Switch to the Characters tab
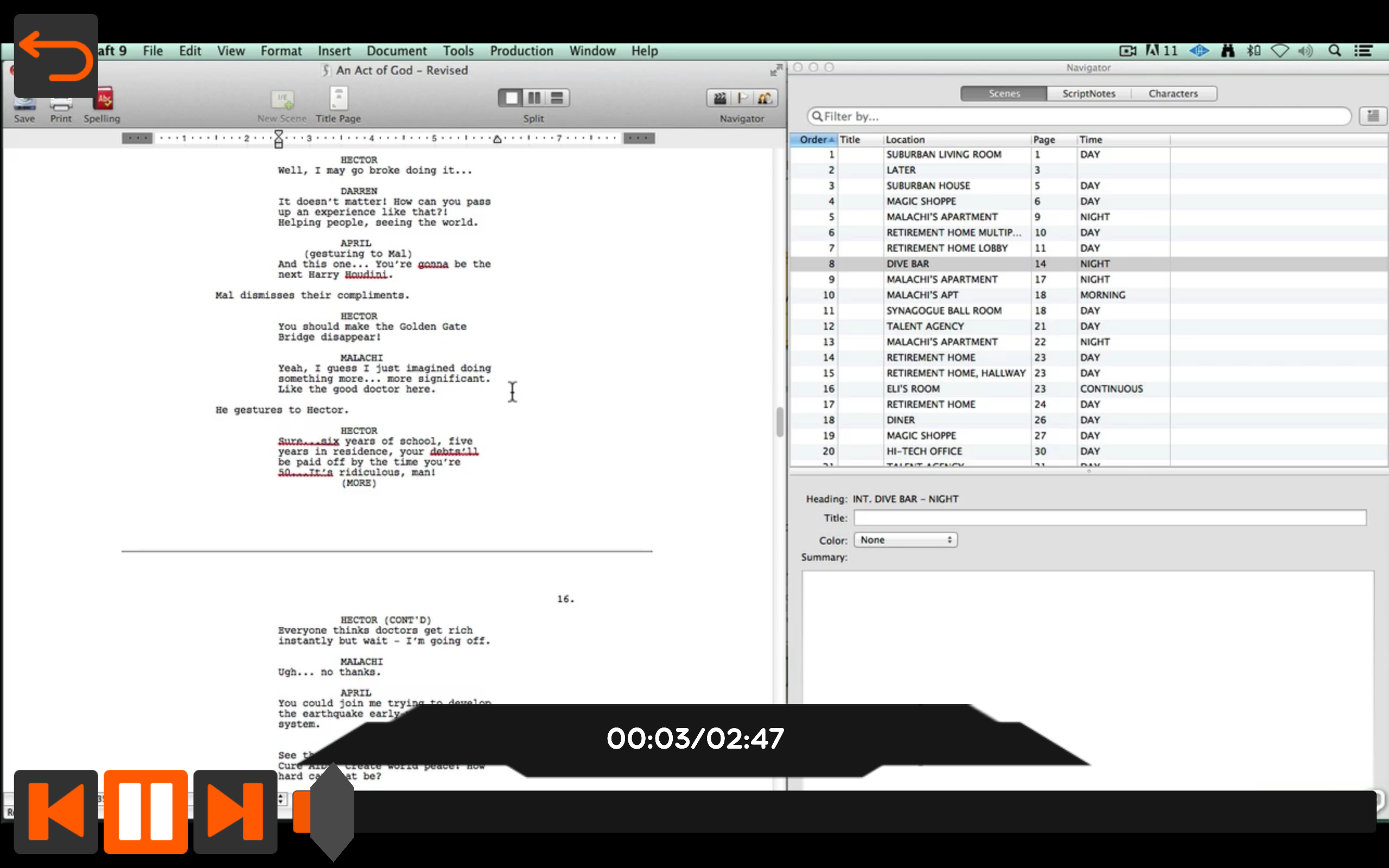Viewport: 1389px width, 868px height. point(1173,93)
